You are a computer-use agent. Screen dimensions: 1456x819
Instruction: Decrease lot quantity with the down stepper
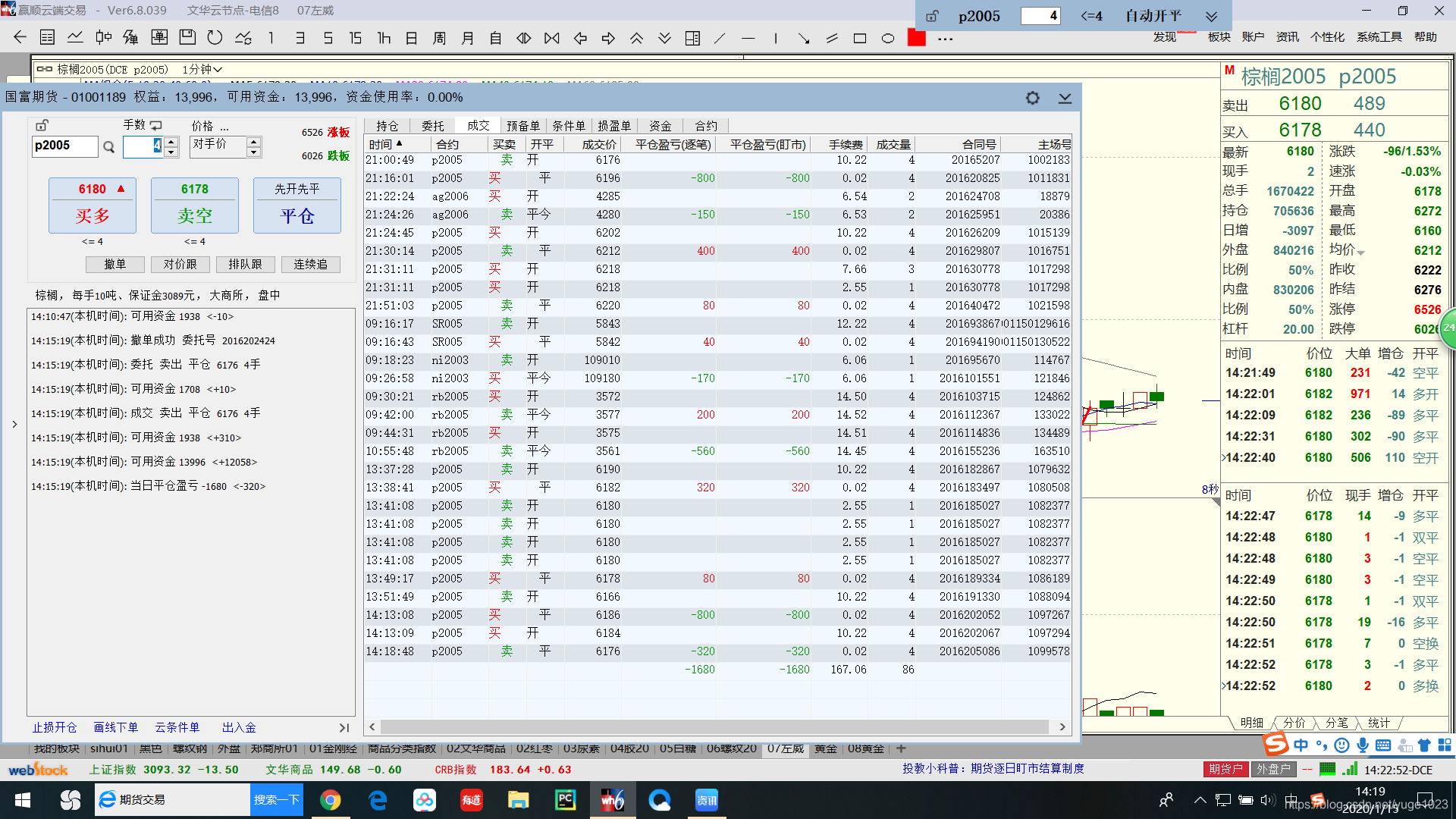click(x=171, y=152)
